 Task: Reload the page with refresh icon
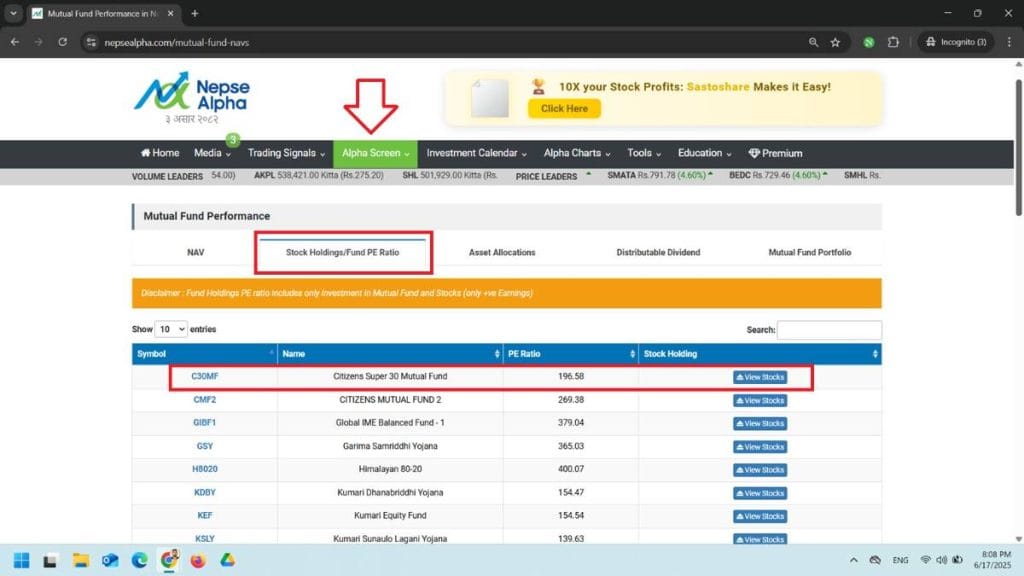[63, 42]
